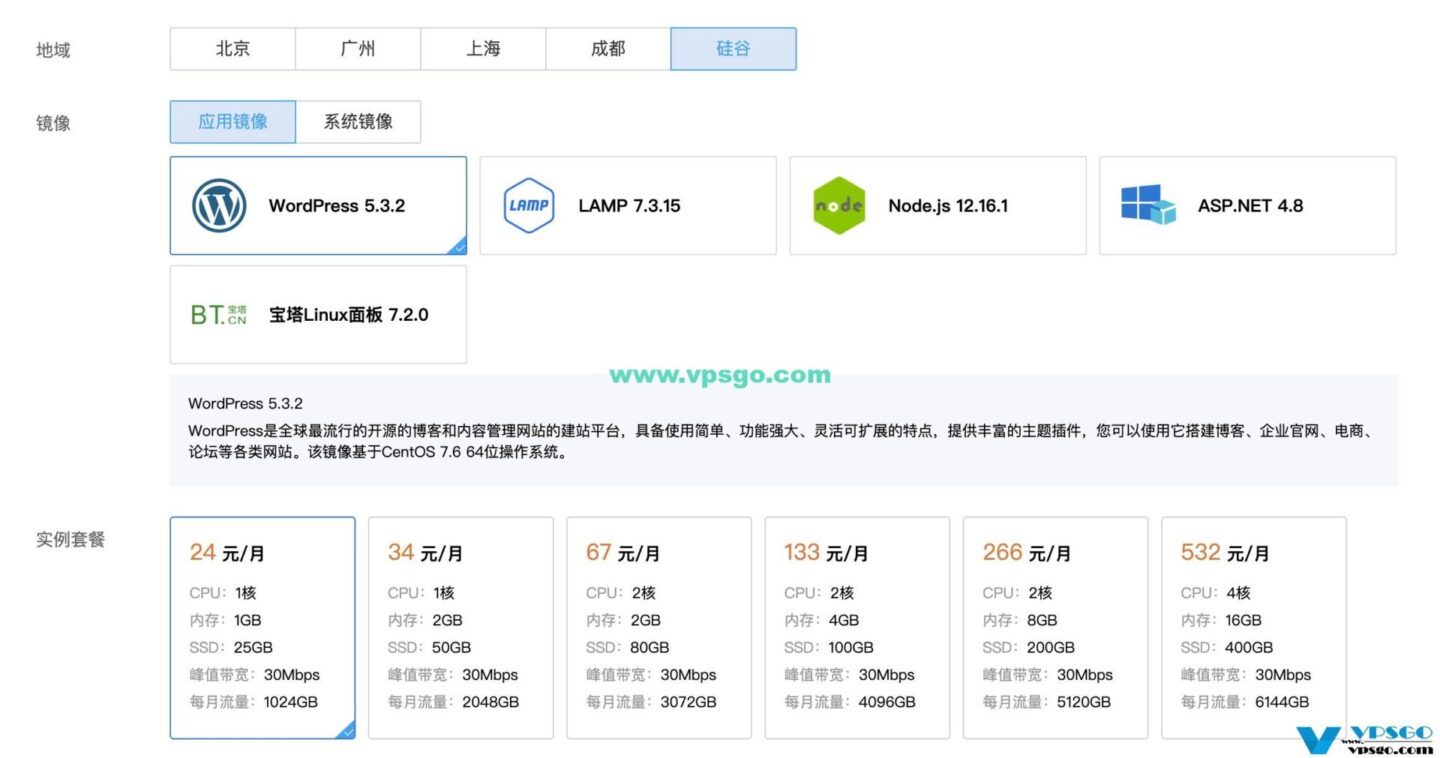Screen dimensions: 1440x758
Task: Click the 4096GB monthly traffic value
Action: point(887,702)
